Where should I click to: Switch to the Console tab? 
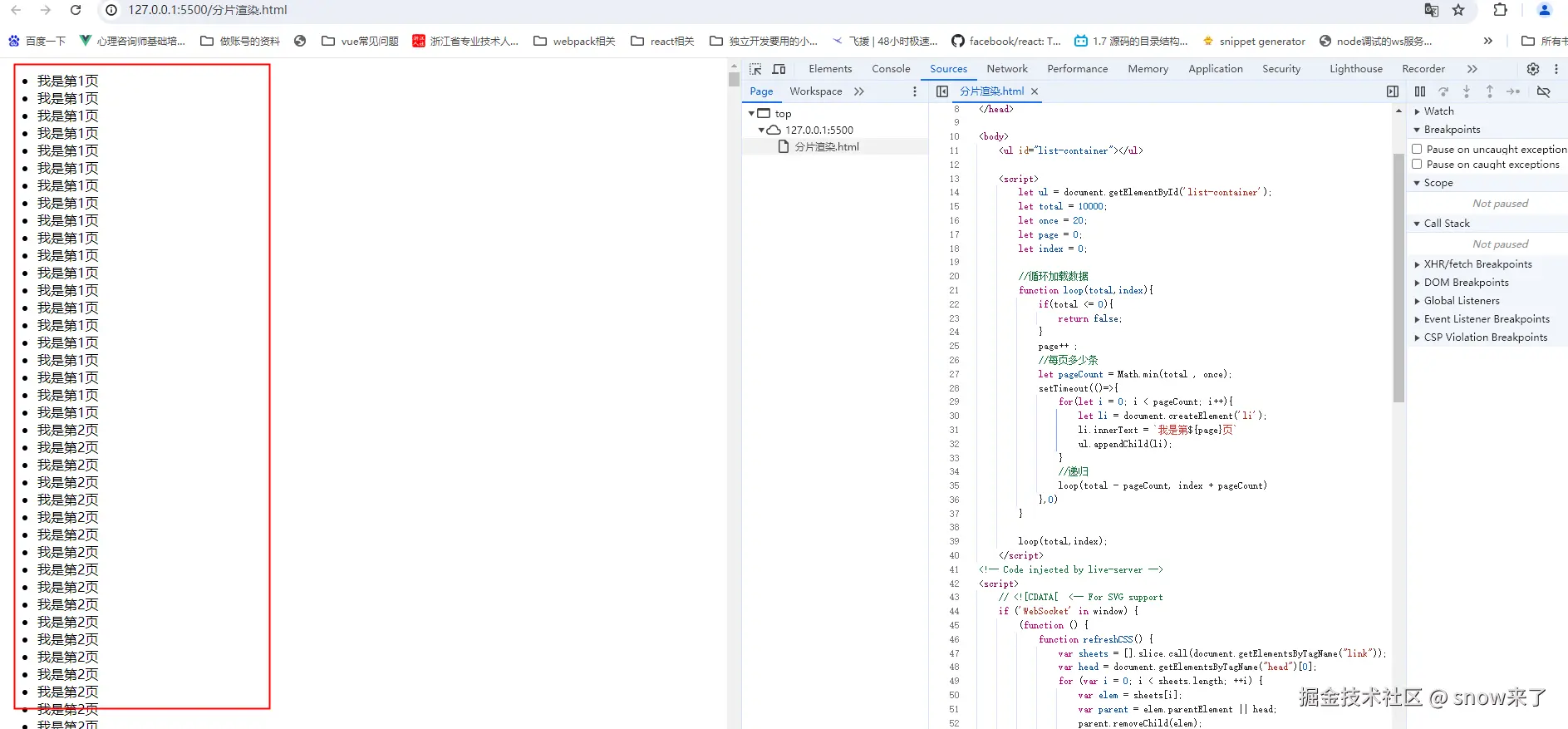tap(891, 69)
